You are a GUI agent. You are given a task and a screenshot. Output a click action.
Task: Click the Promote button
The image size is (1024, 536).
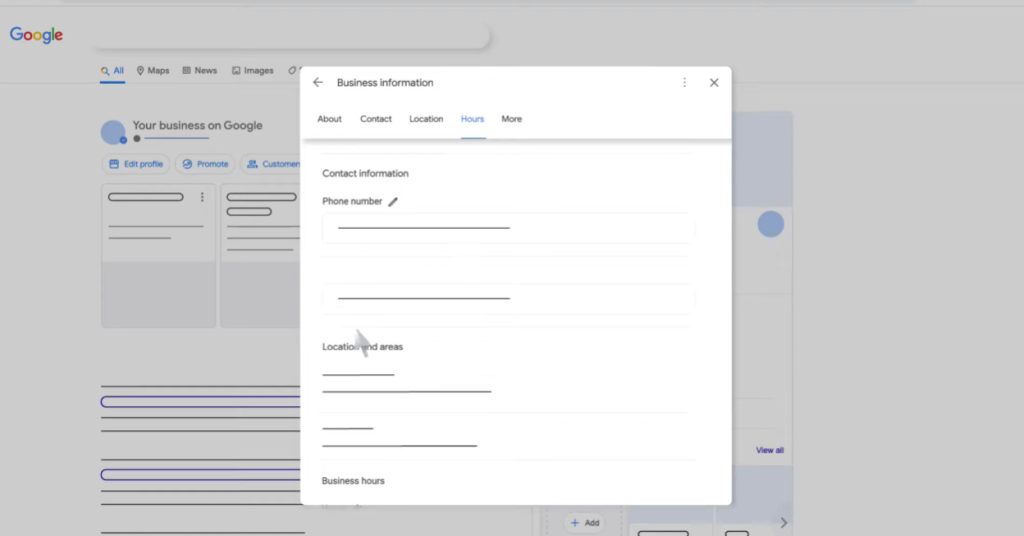(205, 164)
